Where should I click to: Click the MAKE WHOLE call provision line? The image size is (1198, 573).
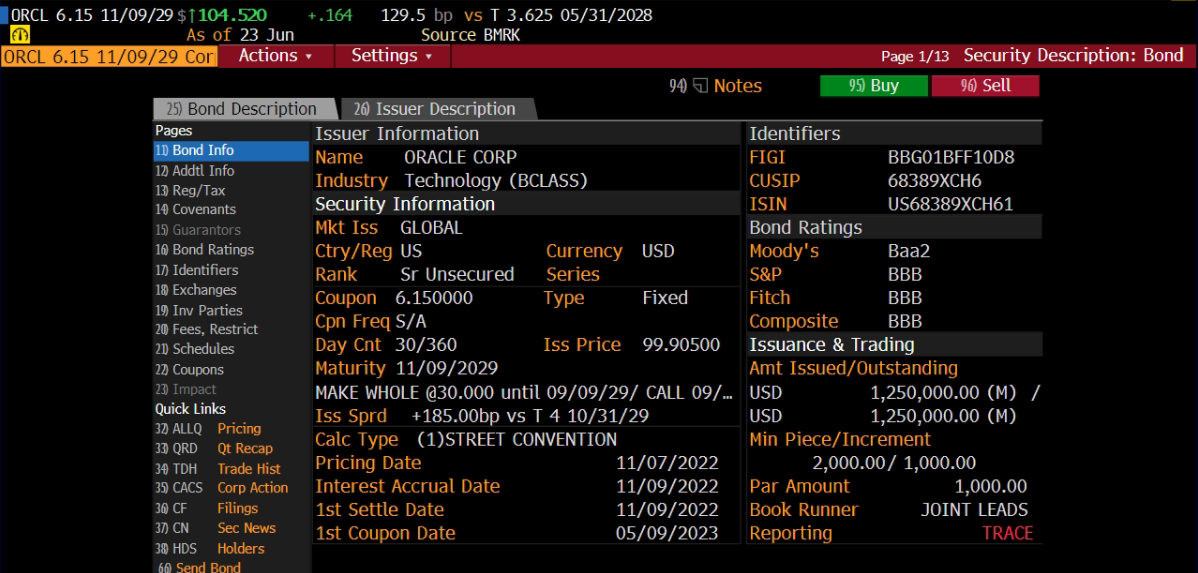(525, 393)
